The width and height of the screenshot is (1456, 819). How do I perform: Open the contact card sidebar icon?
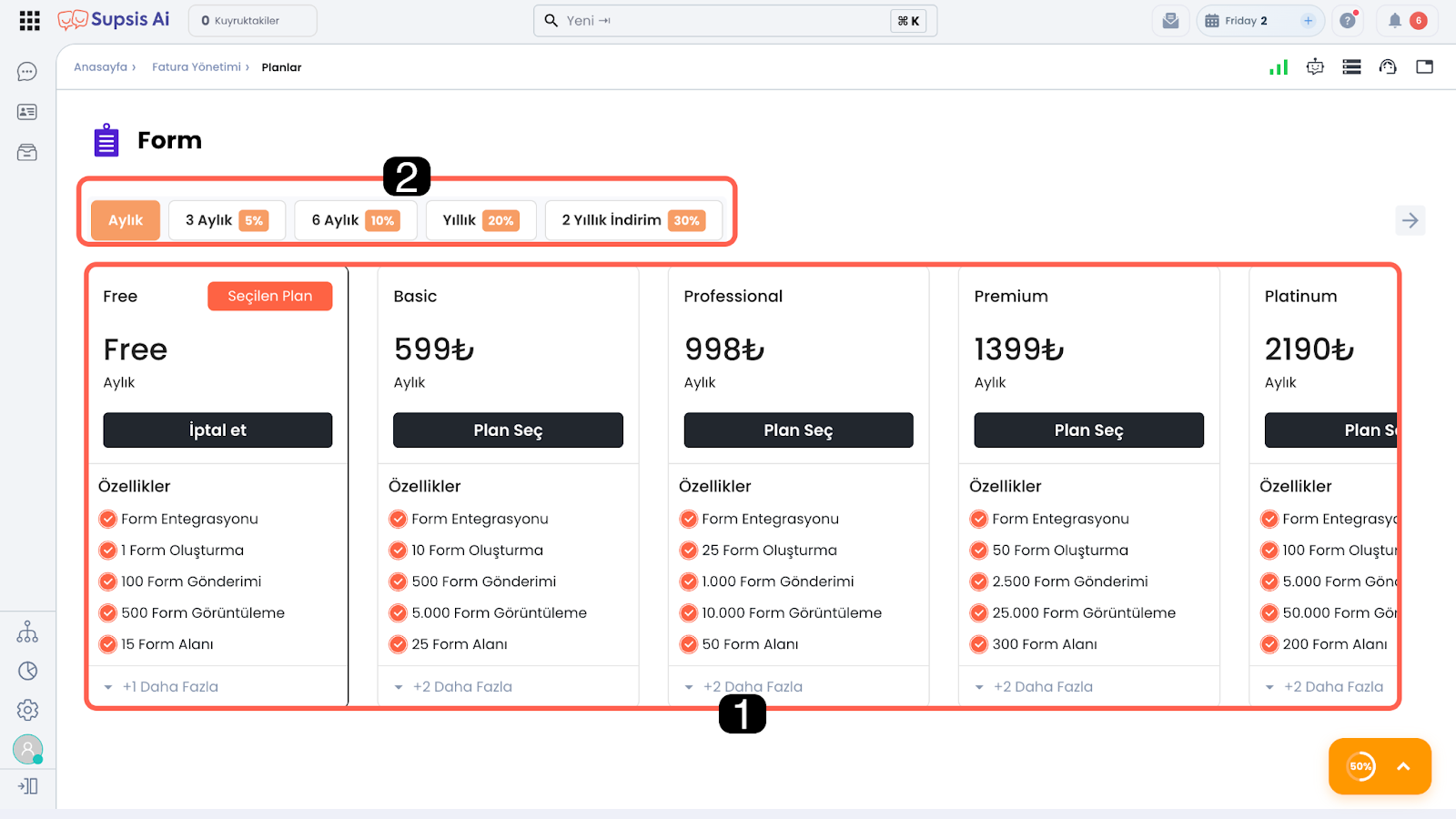click(27, 112)
